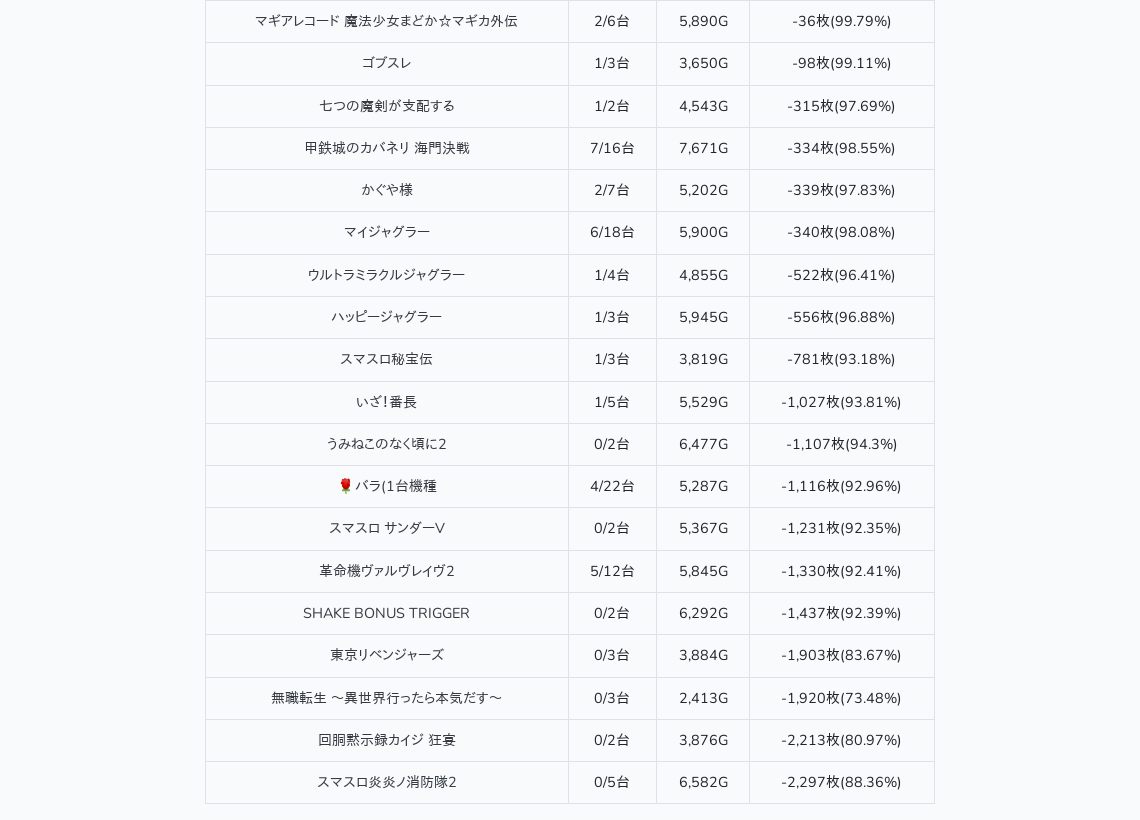
Task: Click 革命機ヴァルヴレイヴ2 machine name
Action: (386, 571)
